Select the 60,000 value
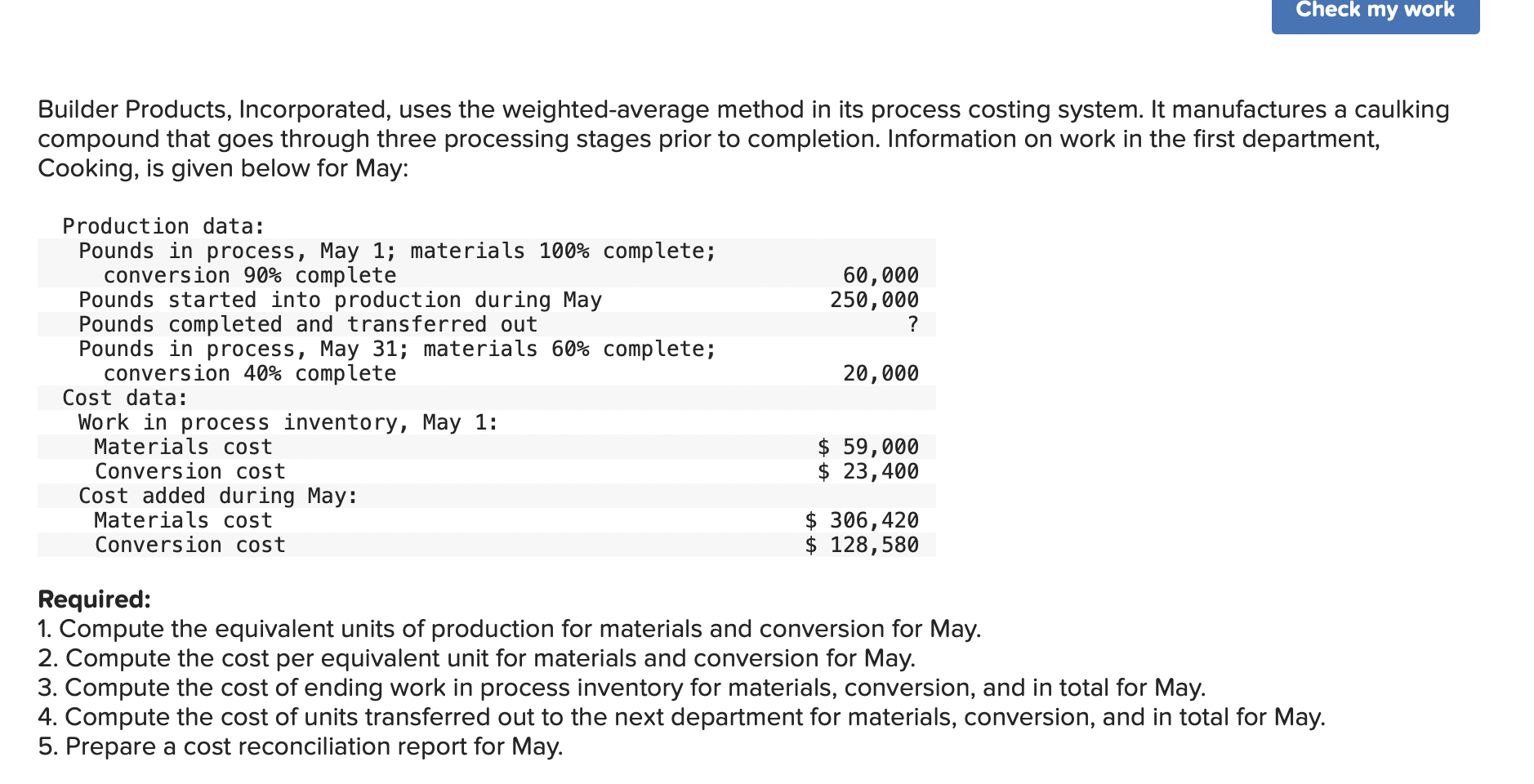1534x784 pixels. [881, 275]
